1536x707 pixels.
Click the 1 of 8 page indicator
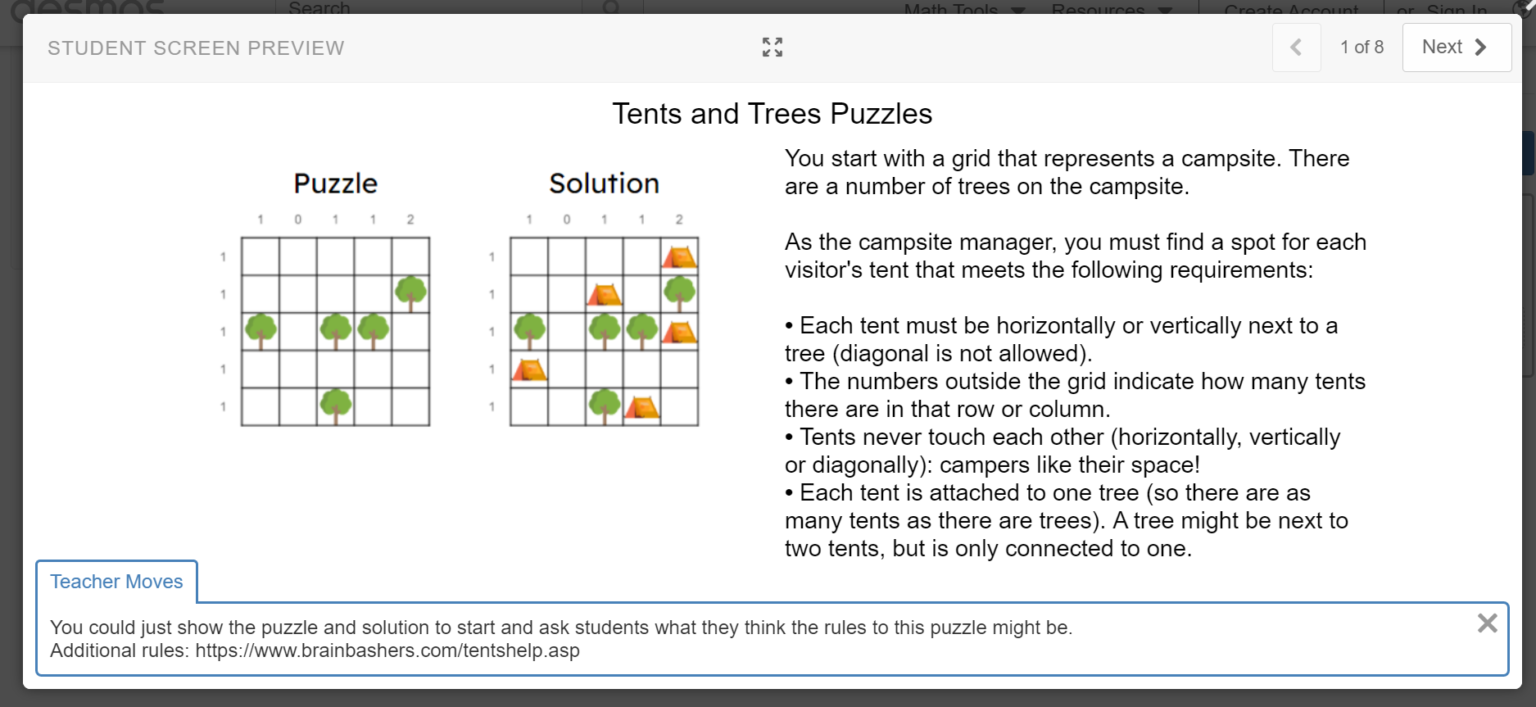1361,46
